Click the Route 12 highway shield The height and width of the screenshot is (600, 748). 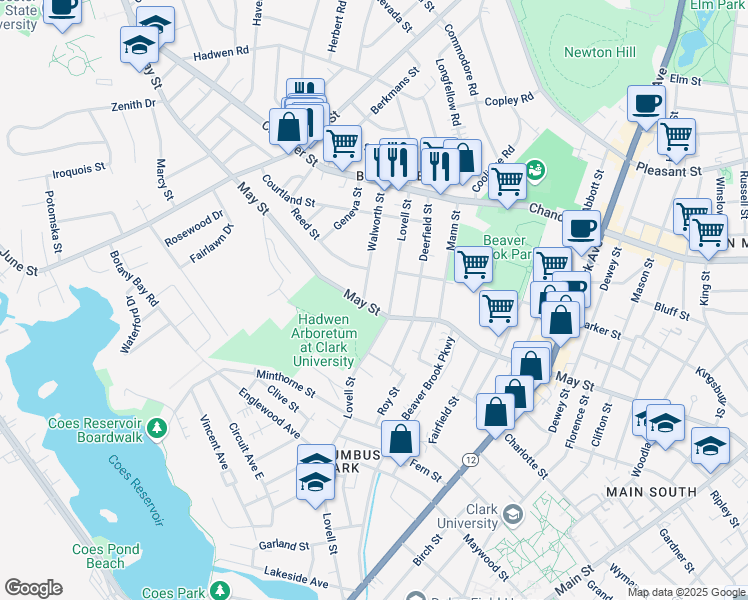pos(470,460)
